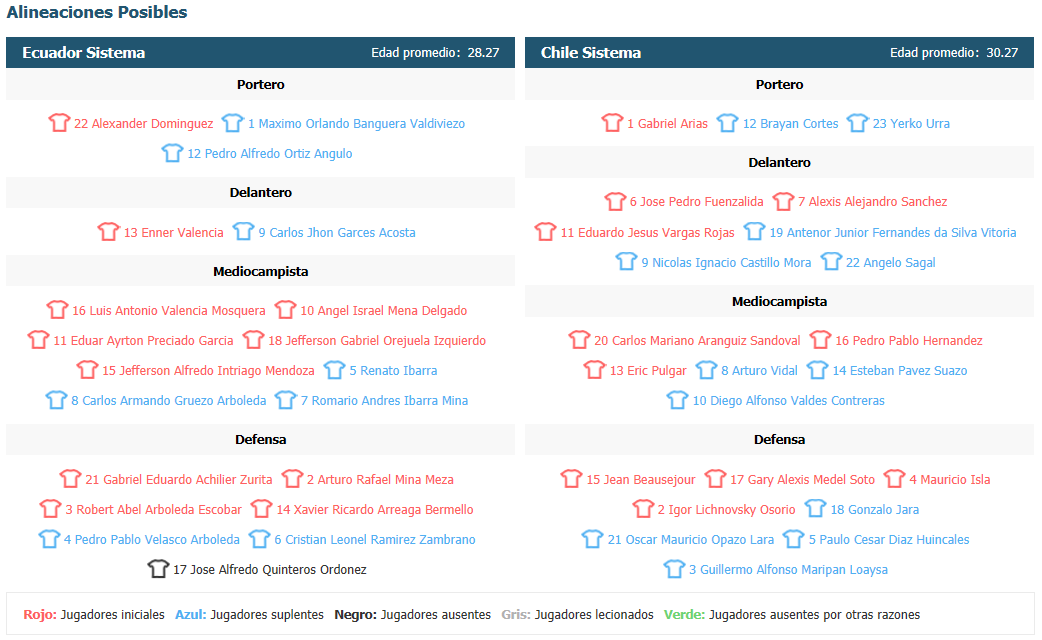Select Pedro Alfredo Ortiz Angulo link
The width and height of the screenshot is (1042, 640).
coord(269,154)
